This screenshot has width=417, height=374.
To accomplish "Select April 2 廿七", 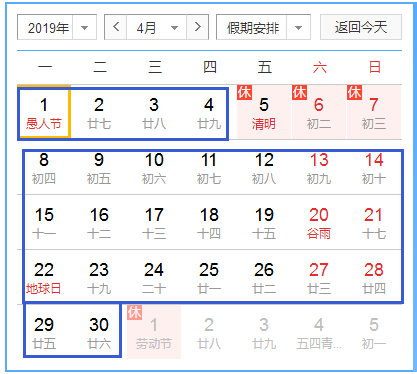I will tap(99, 112).
